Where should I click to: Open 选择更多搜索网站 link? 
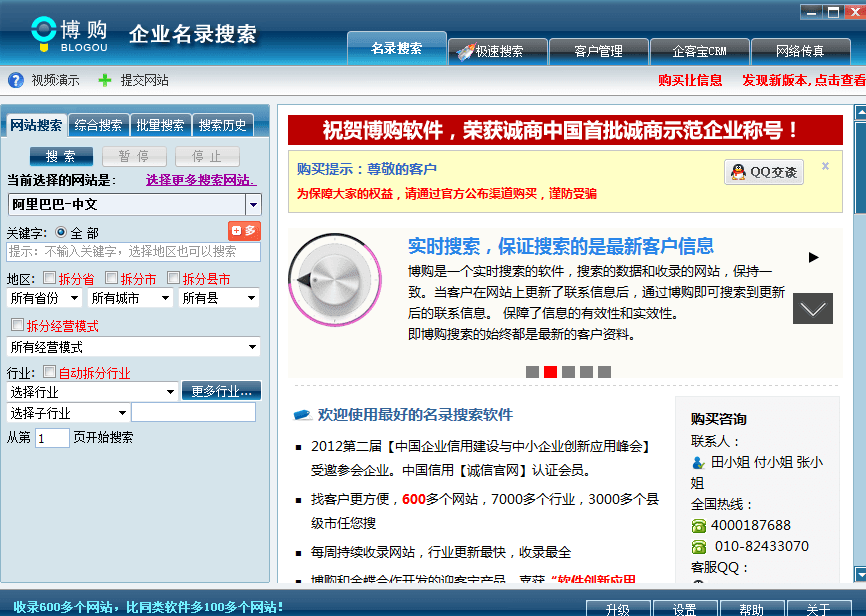(200, 180)
